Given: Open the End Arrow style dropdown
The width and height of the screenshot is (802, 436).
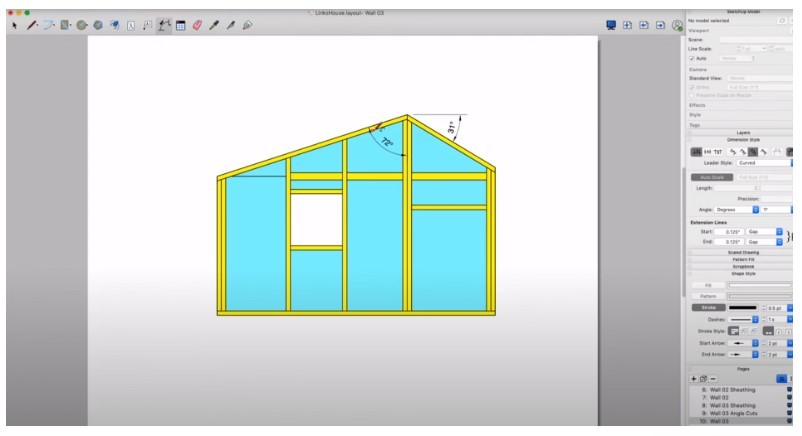Looking at the screenshot, I should point(743,354).
